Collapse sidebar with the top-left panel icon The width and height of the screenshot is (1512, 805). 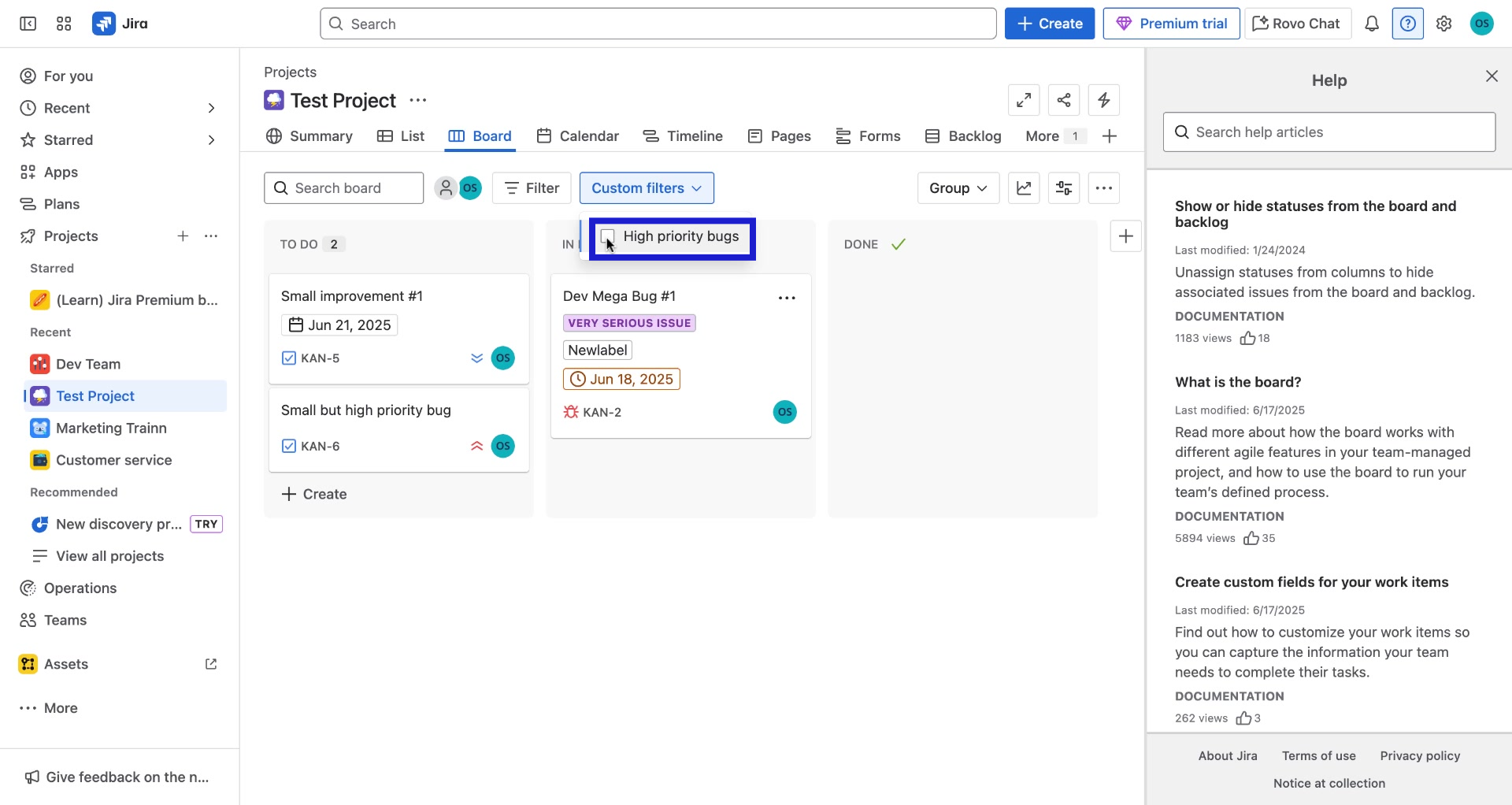[x=28, y=24]
